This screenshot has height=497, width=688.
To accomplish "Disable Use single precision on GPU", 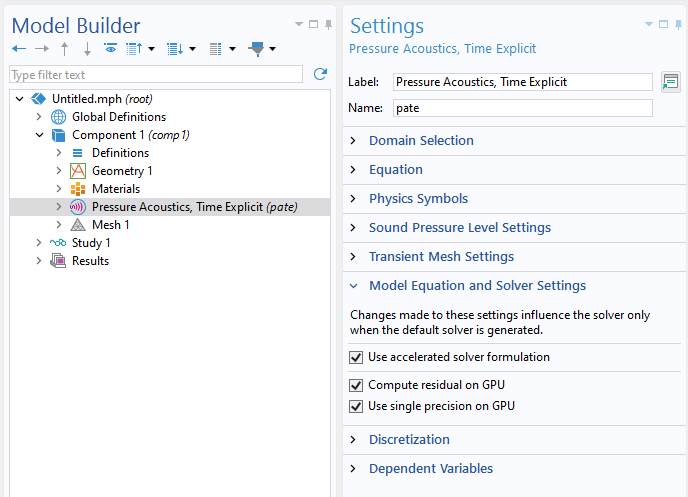I will (x=356, y=406).
